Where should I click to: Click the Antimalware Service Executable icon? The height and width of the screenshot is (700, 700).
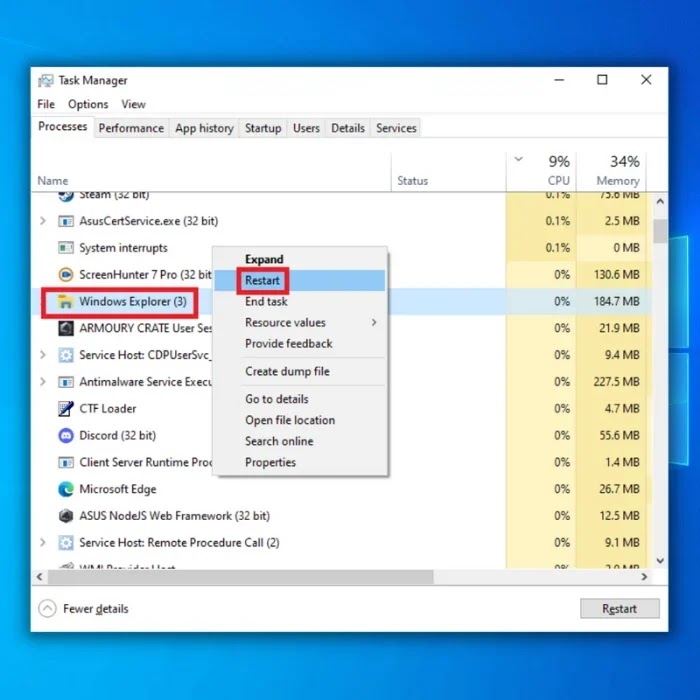coord(66,382)
